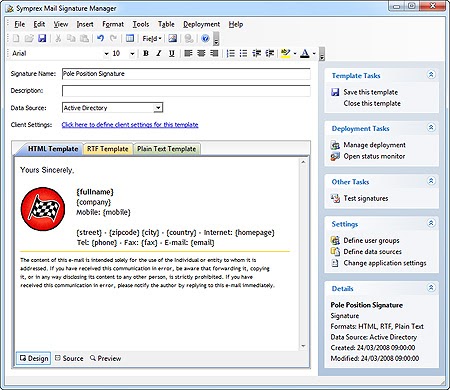Open the Field dropdown
Screen dimensions: 450x390
(152, 38)
